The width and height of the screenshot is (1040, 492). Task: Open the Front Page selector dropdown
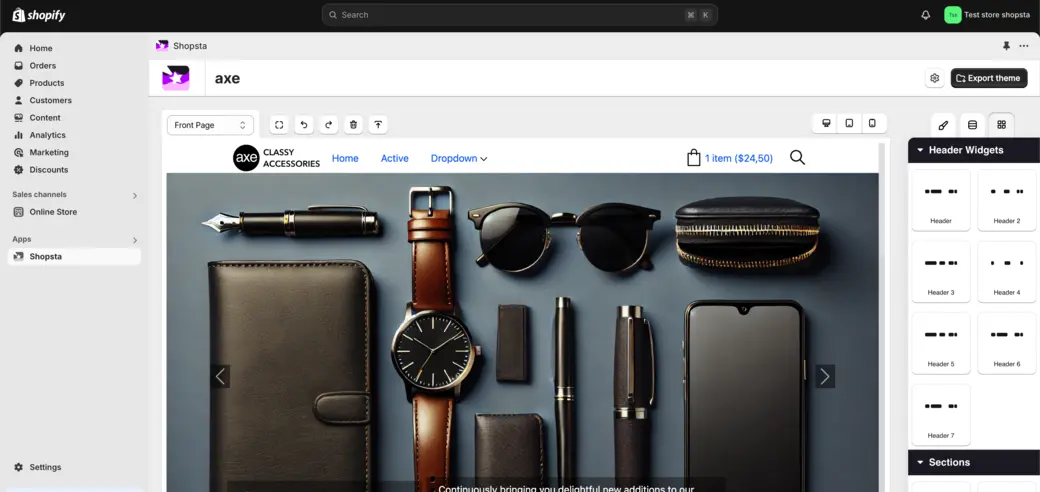pyautogui.click(x=210, y=125)
